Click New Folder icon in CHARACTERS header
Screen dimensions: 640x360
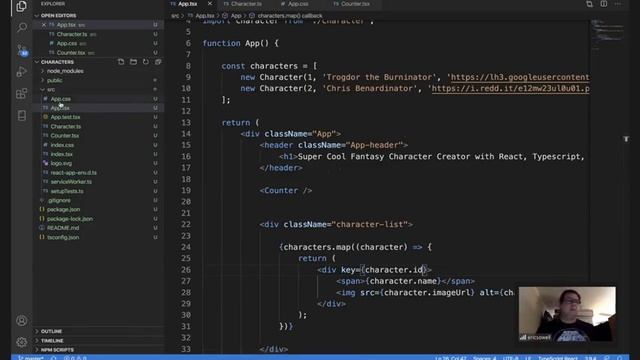[133, 62]
